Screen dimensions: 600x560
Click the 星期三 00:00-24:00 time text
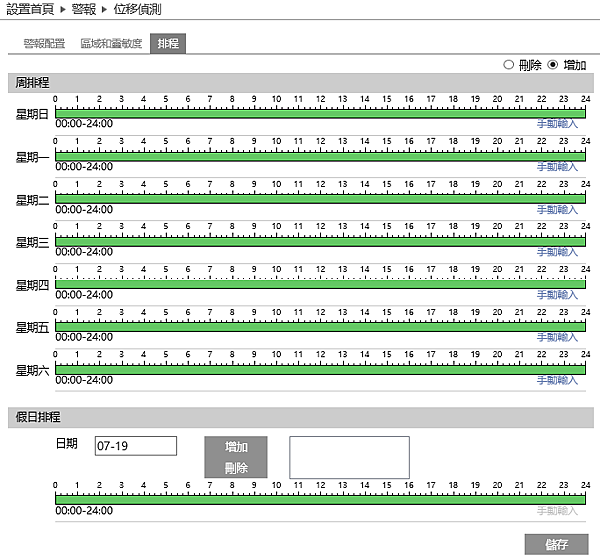coord(84,252)
